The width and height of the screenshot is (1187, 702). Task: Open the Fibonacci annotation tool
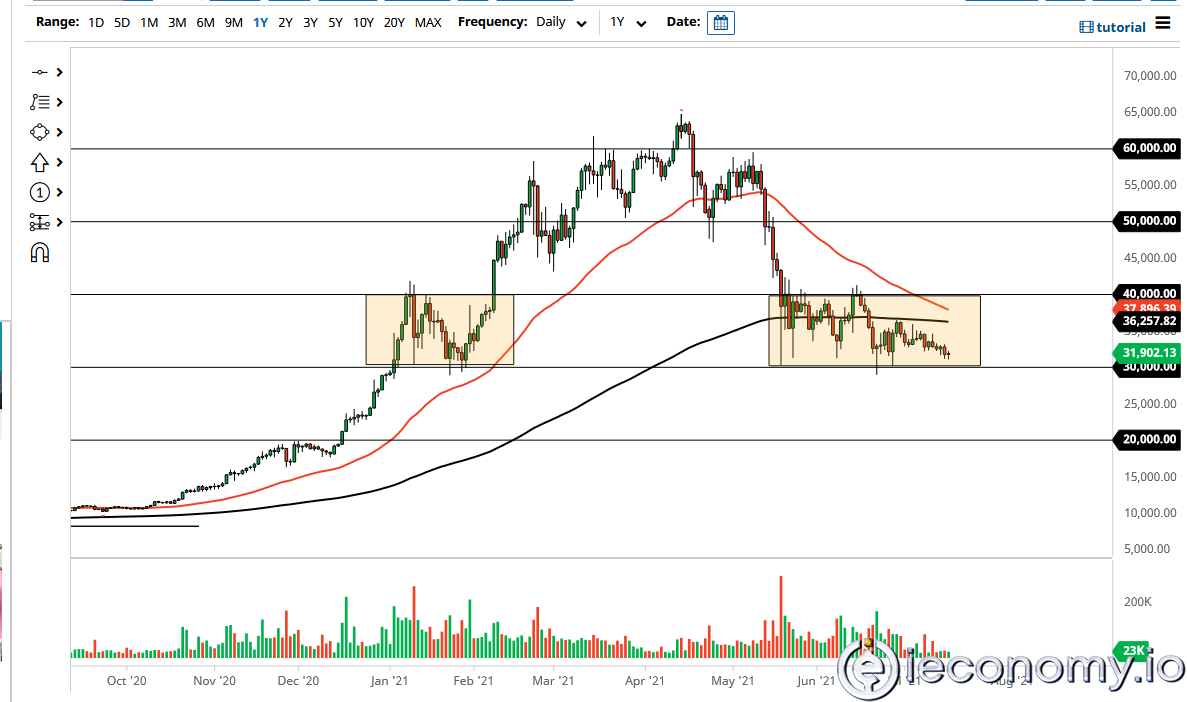(x=40, y=101)
